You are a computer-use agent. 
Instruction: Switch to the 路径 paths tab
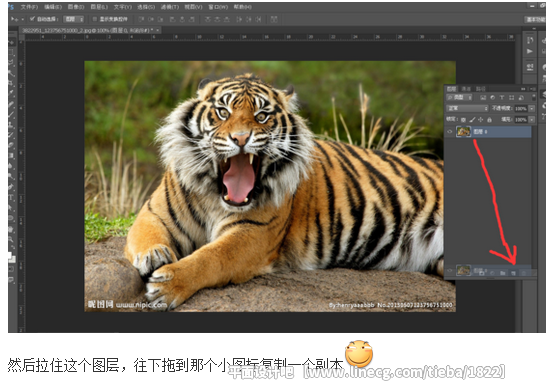(x=481, y=89)
